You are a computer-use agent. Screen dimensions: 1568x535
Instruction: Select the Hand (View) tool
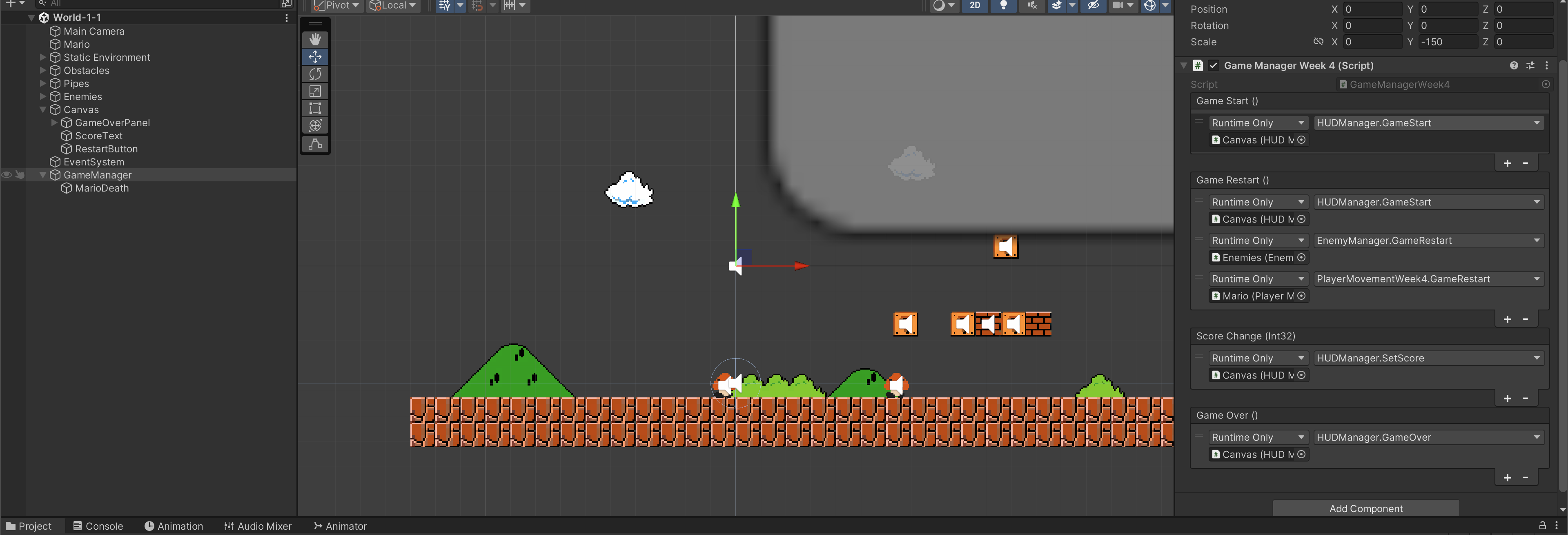pos(315,40)
